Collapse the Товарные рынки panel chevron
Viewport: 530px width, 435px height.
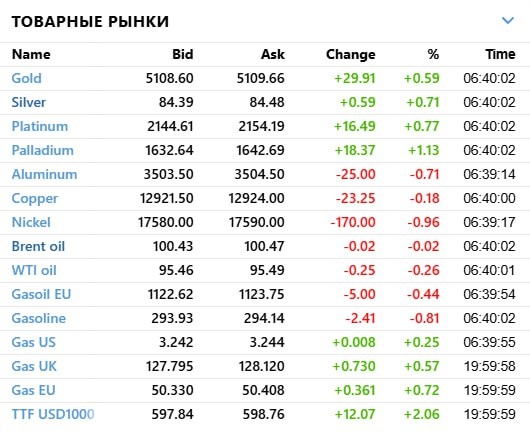tap(508, 21)
